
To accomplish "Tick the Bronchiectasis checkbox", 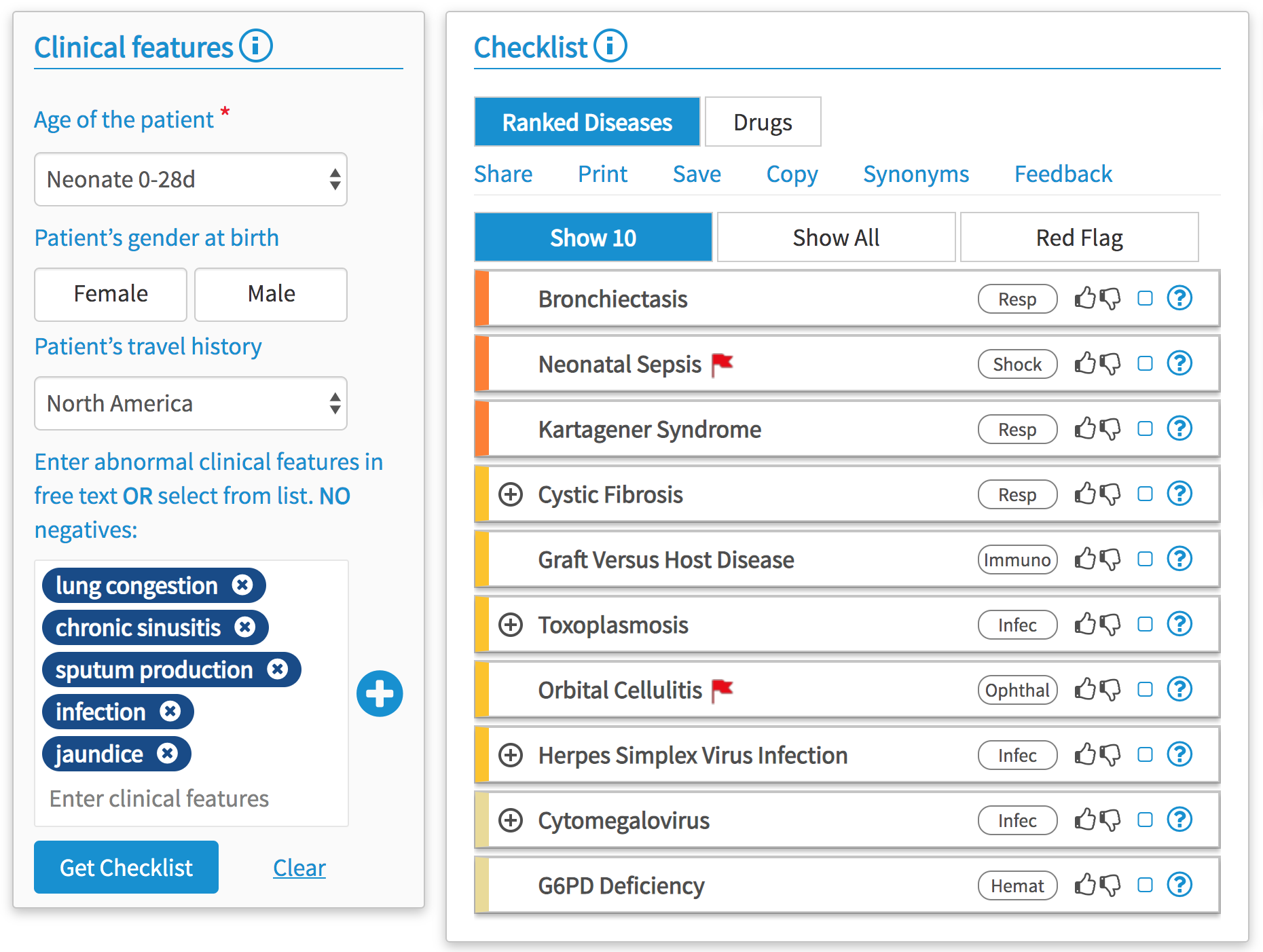I will point(1145,298).
